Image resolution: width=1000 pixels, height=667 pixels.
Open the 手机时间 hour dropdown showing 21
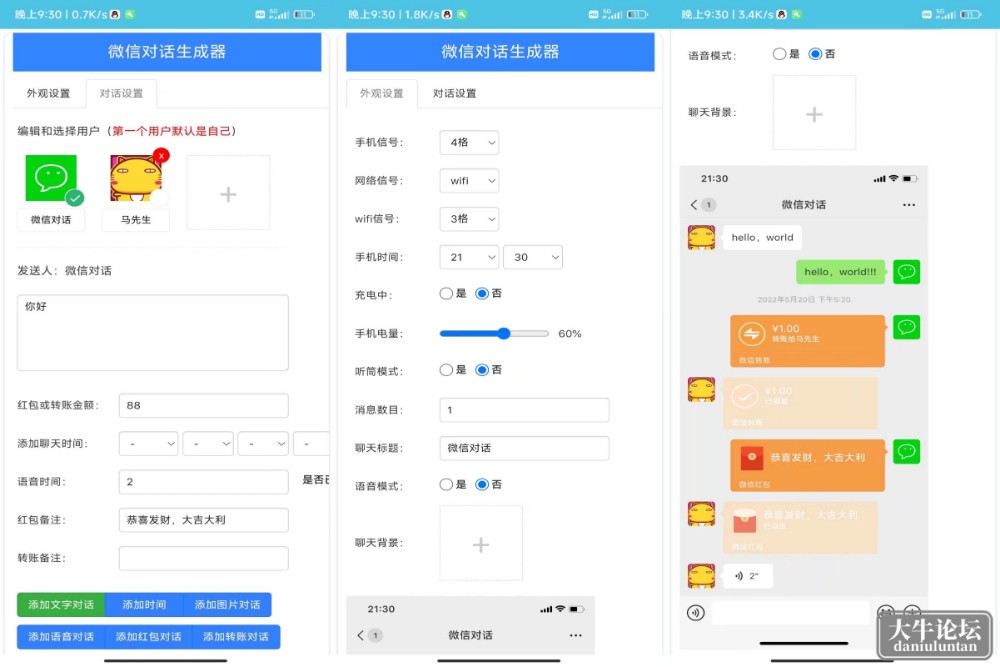tap(469, 257)
